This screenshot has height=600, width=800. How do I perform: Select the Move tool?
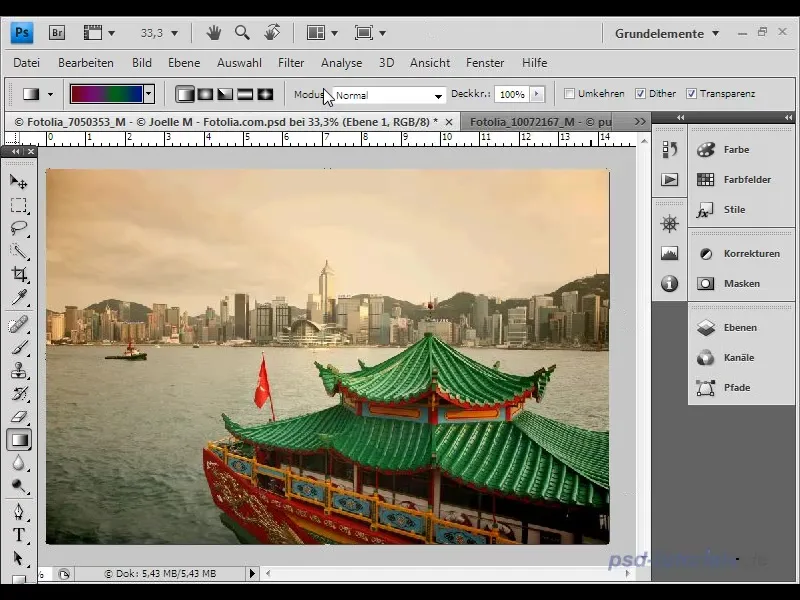point(19,182)
